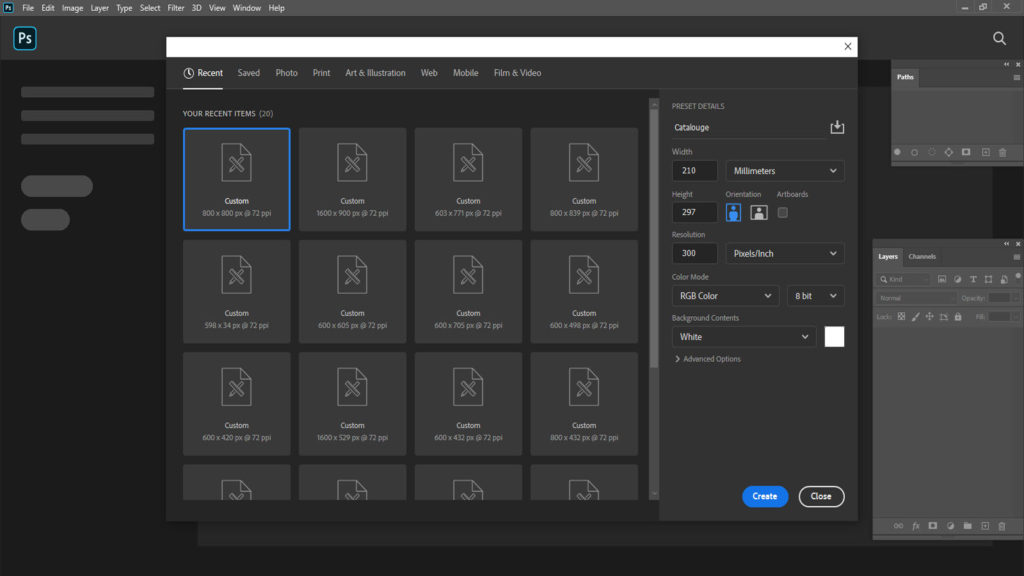Filter for shape layers in Layers panel
The width and height of the screenshot is (1024, 576).
pos(988,279)
